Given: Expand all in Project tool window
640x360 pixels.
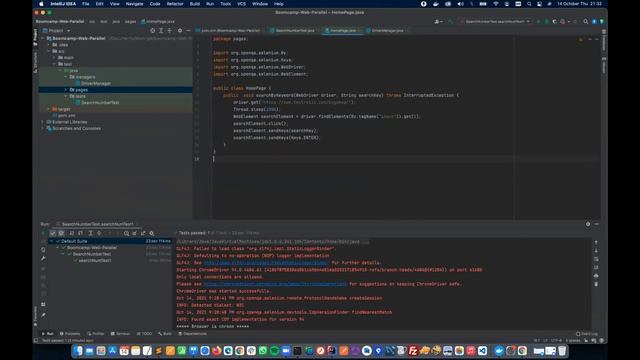Looking at the screenshot, I should (161, 31).
